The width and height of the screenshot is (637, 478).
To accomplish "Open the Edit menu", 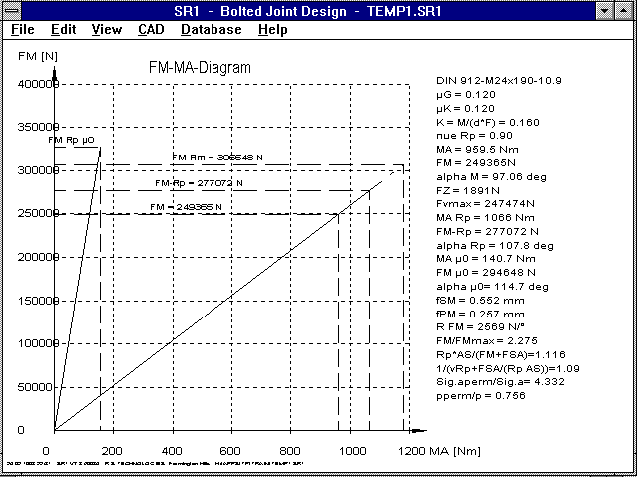I will (x=63, y=30).
